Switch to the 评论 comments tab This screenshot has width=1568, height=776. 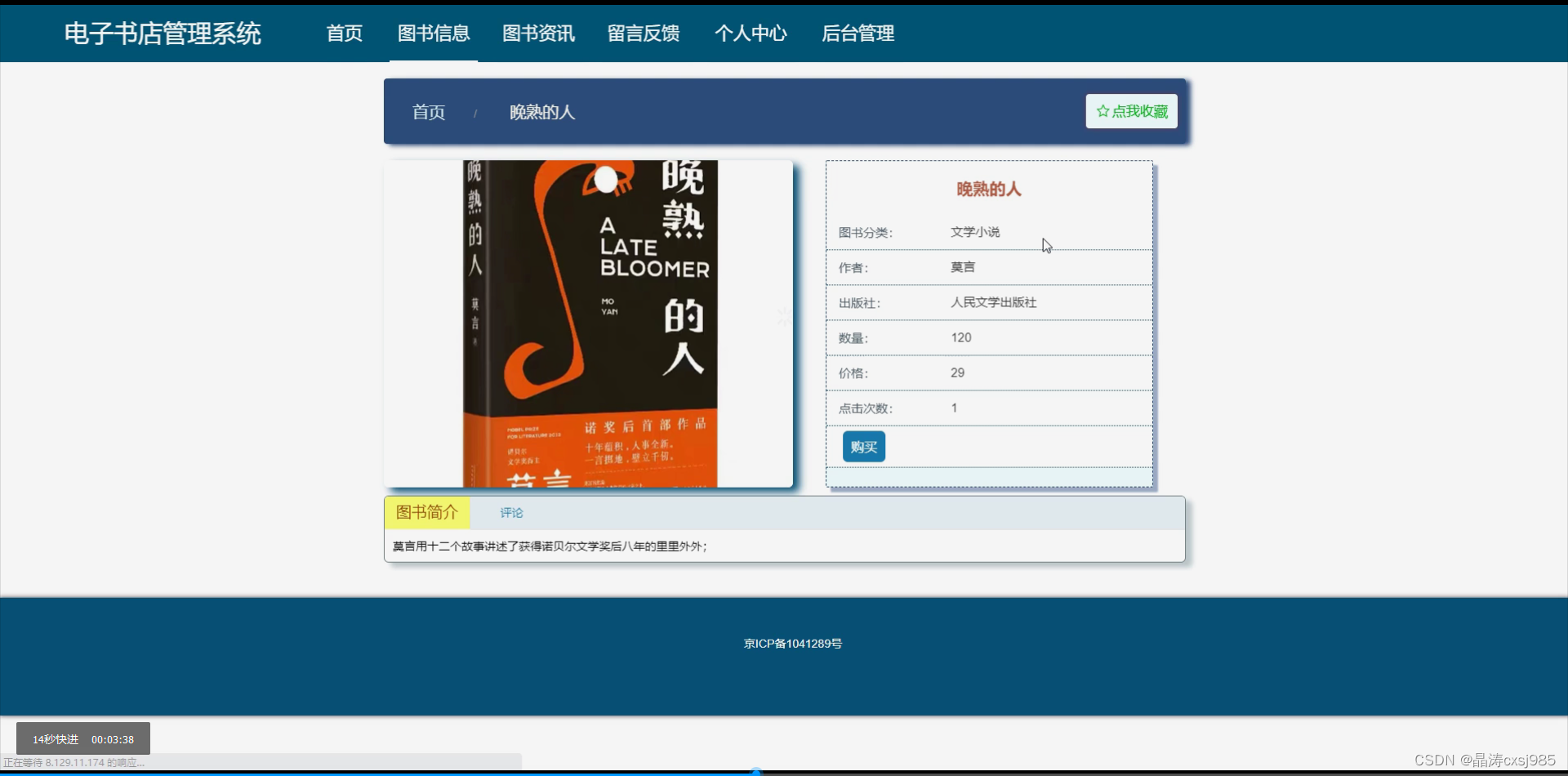point(511,513)
